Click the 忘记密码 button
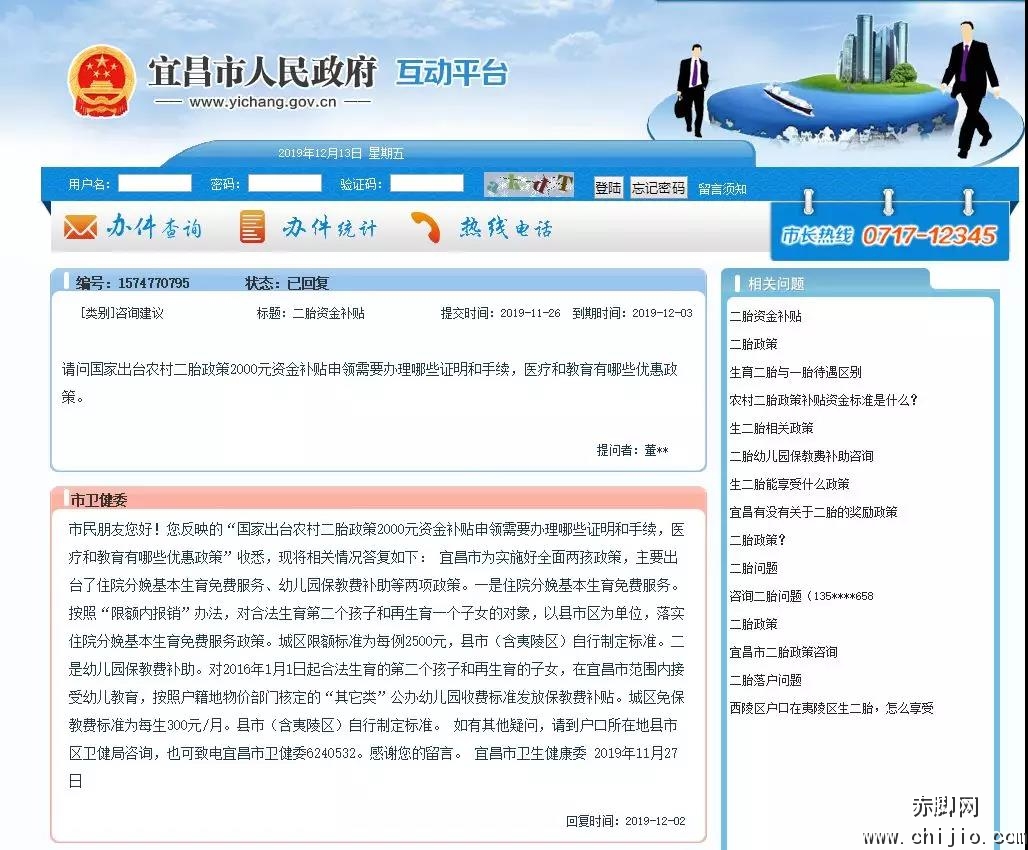 [x=658, y=188]
